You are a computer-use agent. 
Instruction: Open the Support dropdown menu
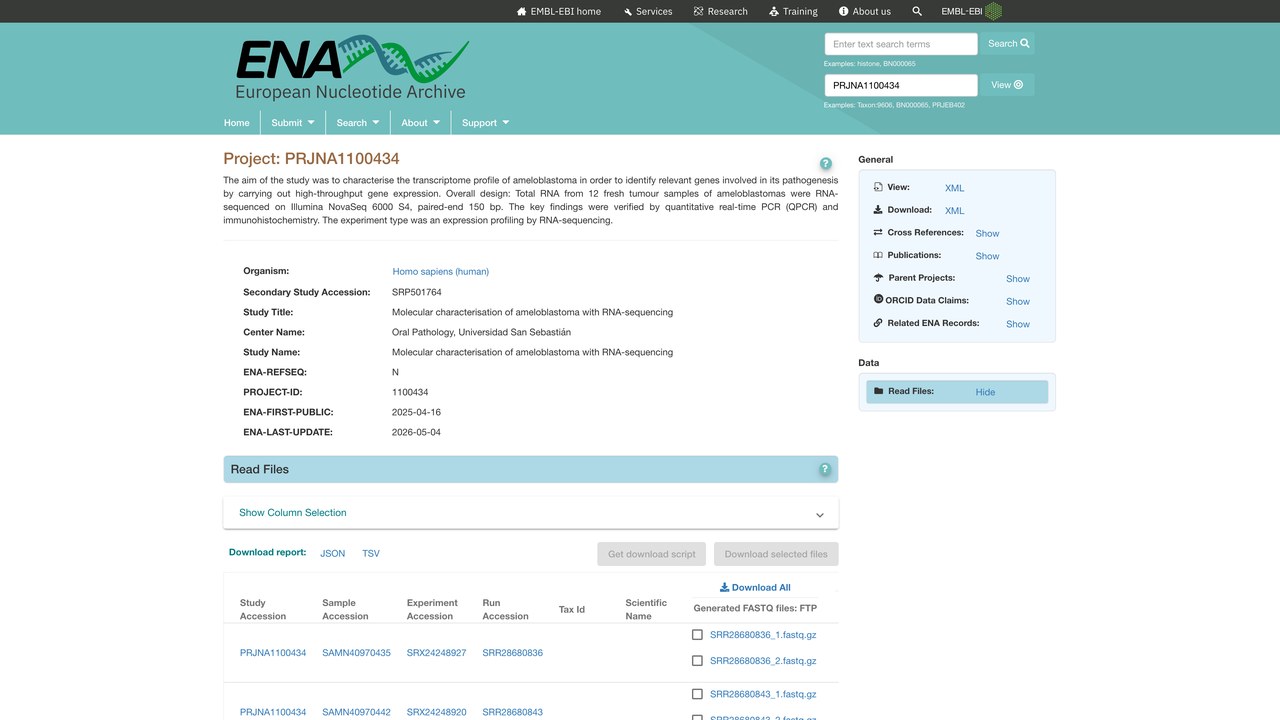click(x=486, y=122)
